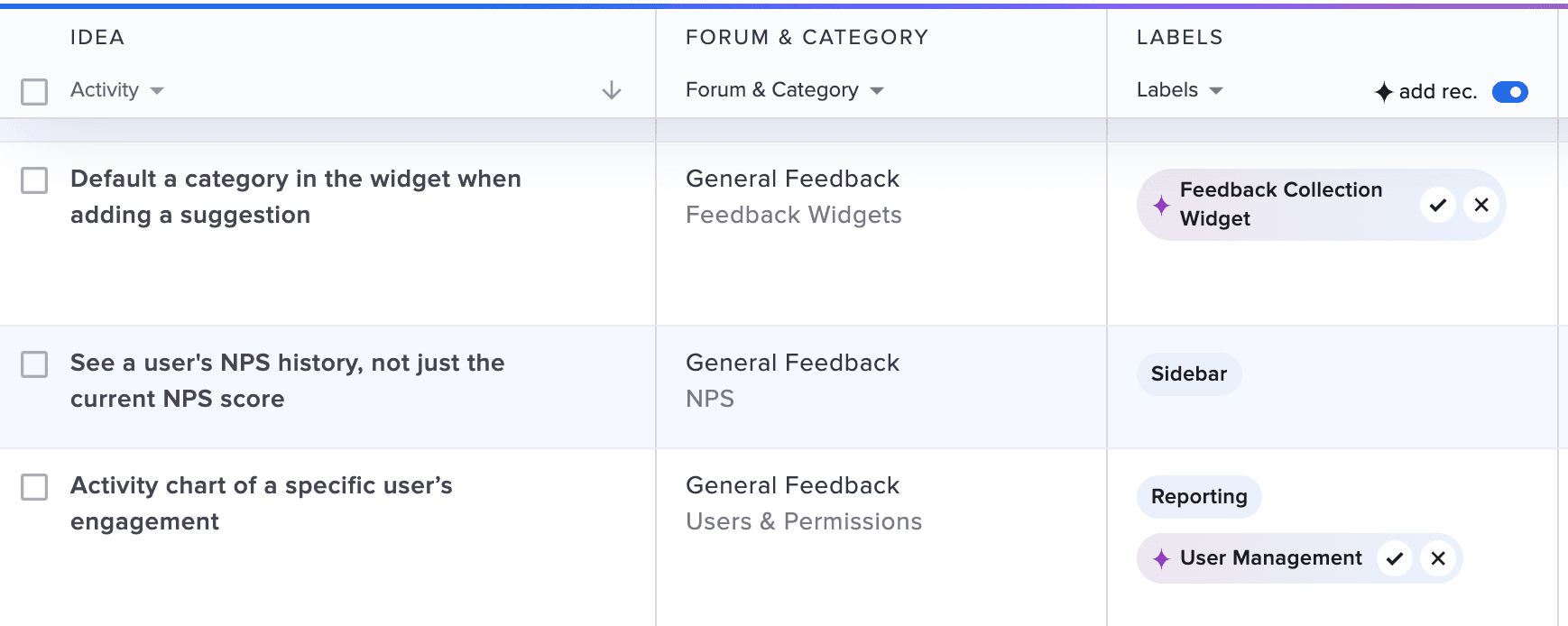Check the checkbox for the activity chart engagement idea
Screen dimensions: 1568x626
pyautogui.click(x=34, y=487)
